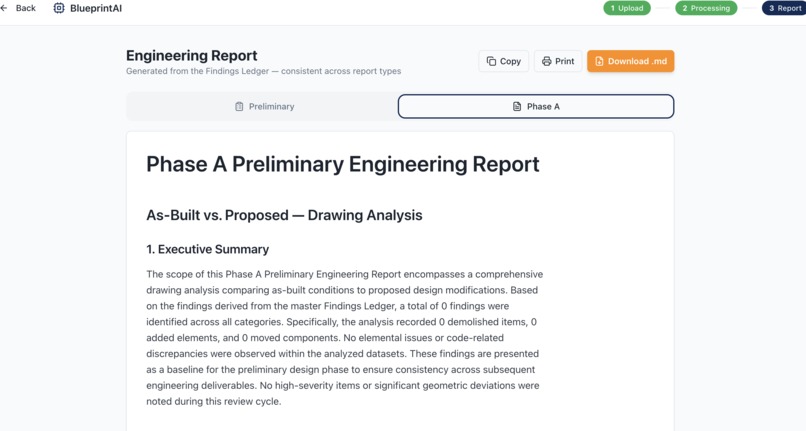Select step 3 Report indicator
The width and height of the screenshot is (806, 431).
(784, 8)
